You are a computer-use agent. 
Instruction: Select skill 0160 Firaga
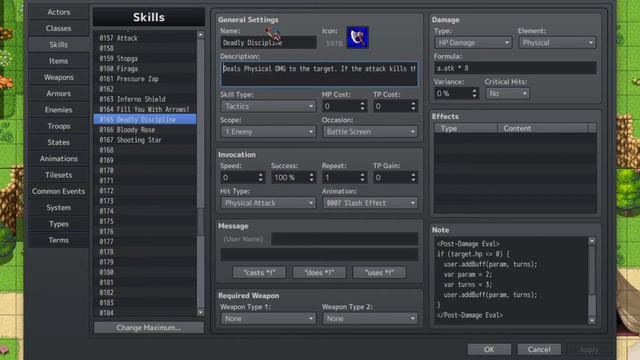[x=145, y=69]
